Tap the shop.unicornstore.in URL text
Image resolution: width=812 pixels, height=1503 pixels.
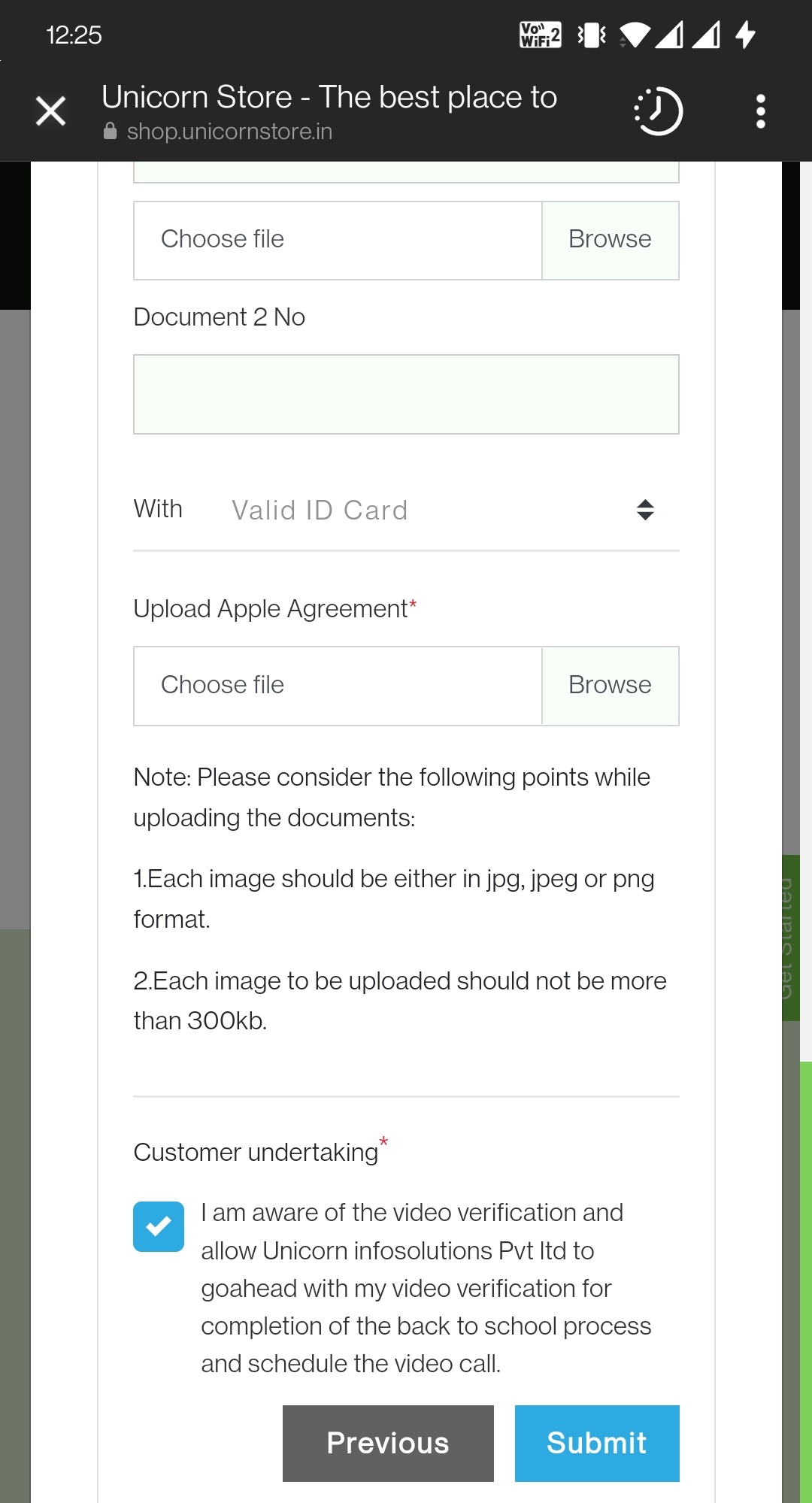click(x=229, y=132)
